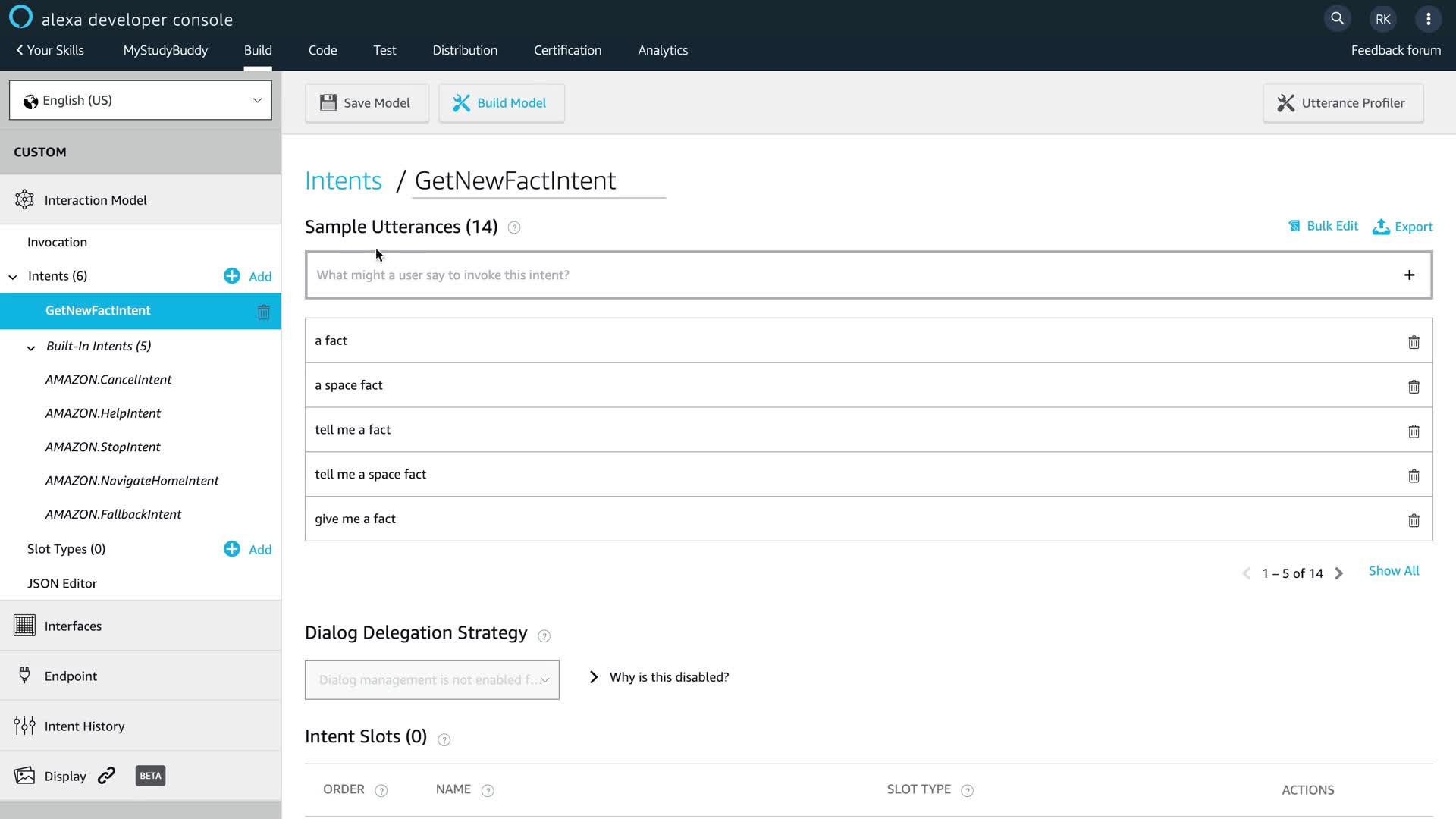This screenshot has width=1456, height=819.
Task: Click the Display link chain icon
Action: pyautogui.click(x=107, y=775)
